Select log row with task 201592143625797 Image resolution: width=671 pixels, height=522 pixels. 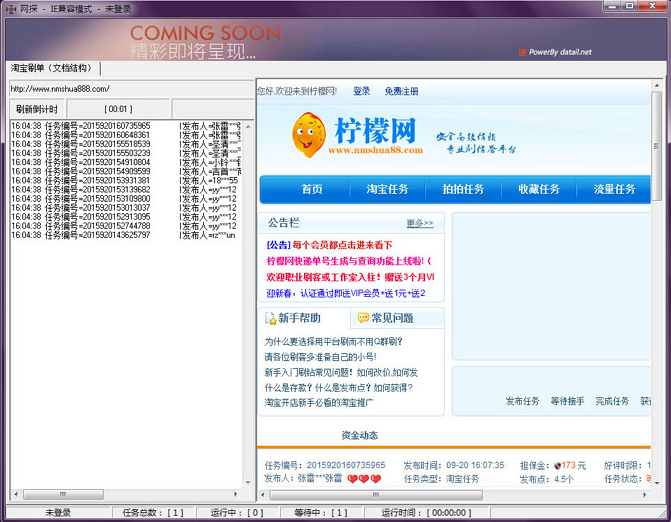pos(126,235)
